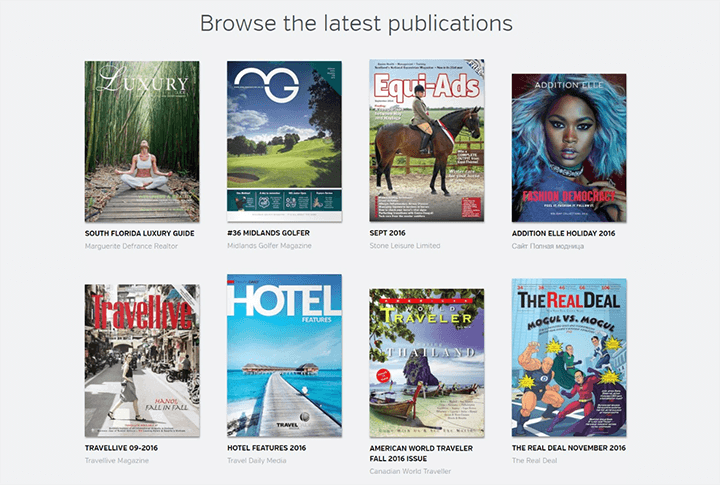Click THE REAL DEAL NOVEMBER 2016 title
720x485 pixels.
(x=569, y=448)
